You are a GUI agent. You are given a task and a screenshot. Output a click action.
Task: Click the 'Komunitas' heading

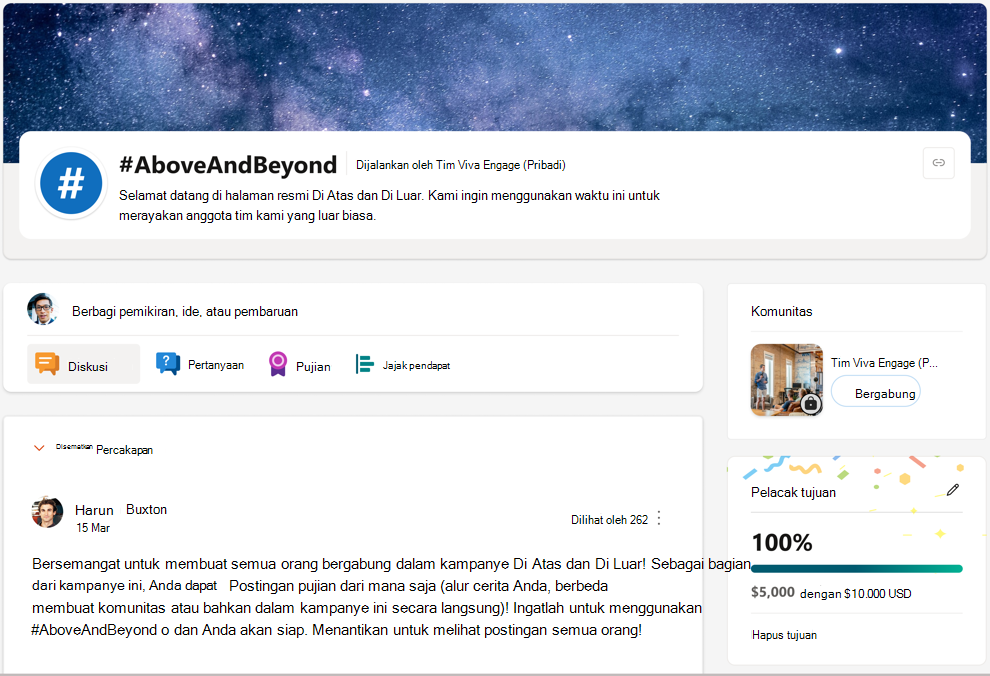782,311
